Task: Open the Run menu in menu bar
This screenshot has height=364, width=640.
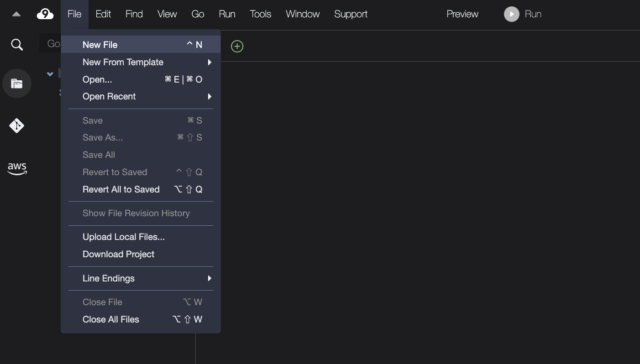Action: coord(227,14)
